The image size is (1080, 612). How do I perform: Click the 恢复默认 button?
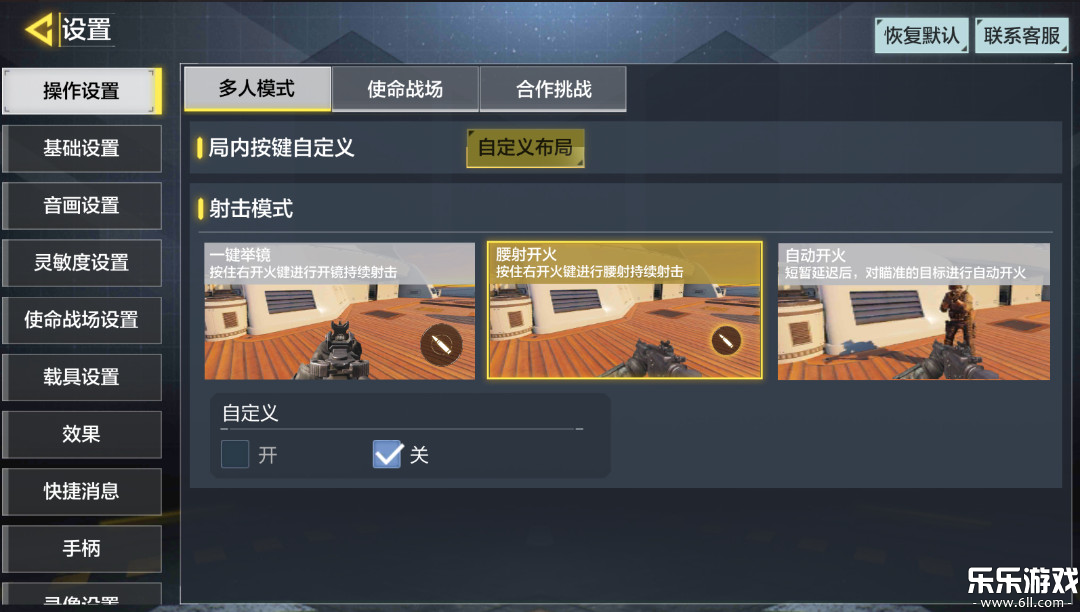[922, 36]
